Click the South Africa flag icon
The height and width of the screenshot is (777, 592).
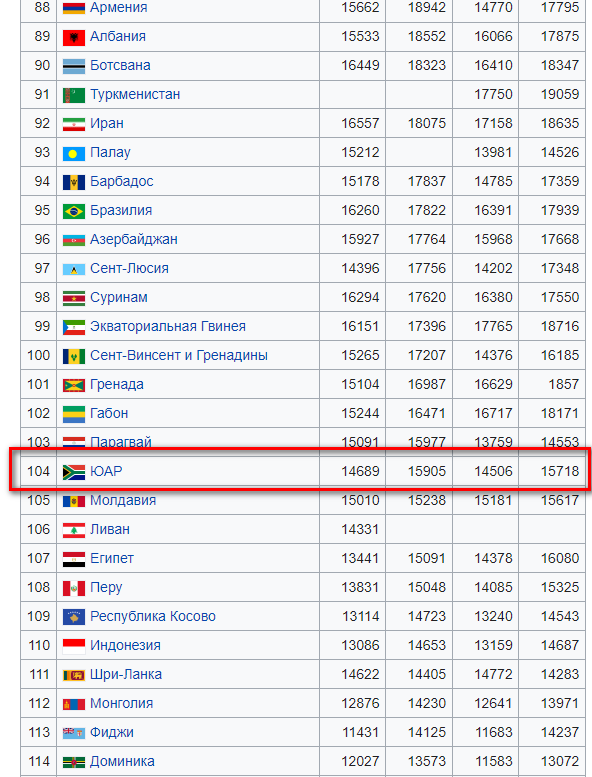pos(74,472)
